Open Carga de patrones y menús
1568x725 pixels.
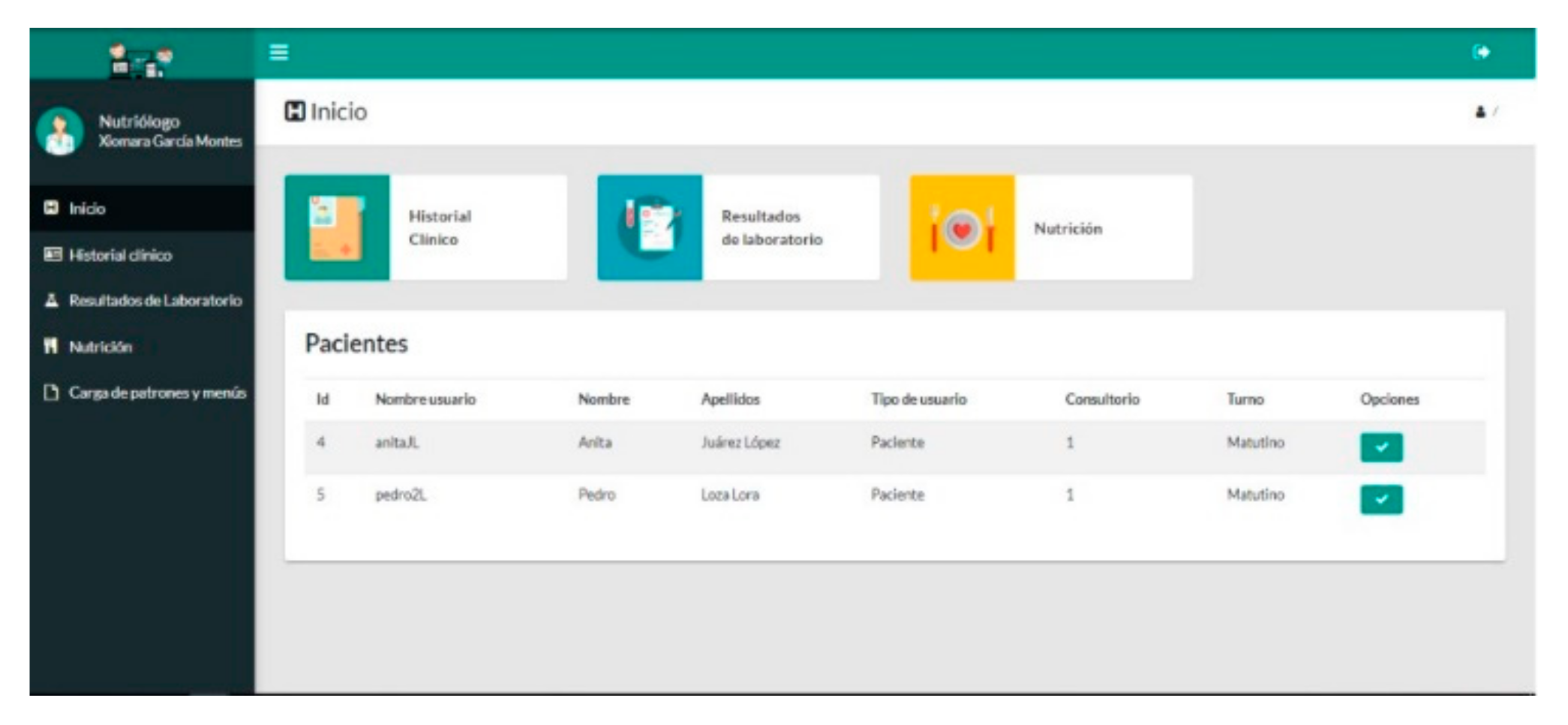[x=157, y=393]
